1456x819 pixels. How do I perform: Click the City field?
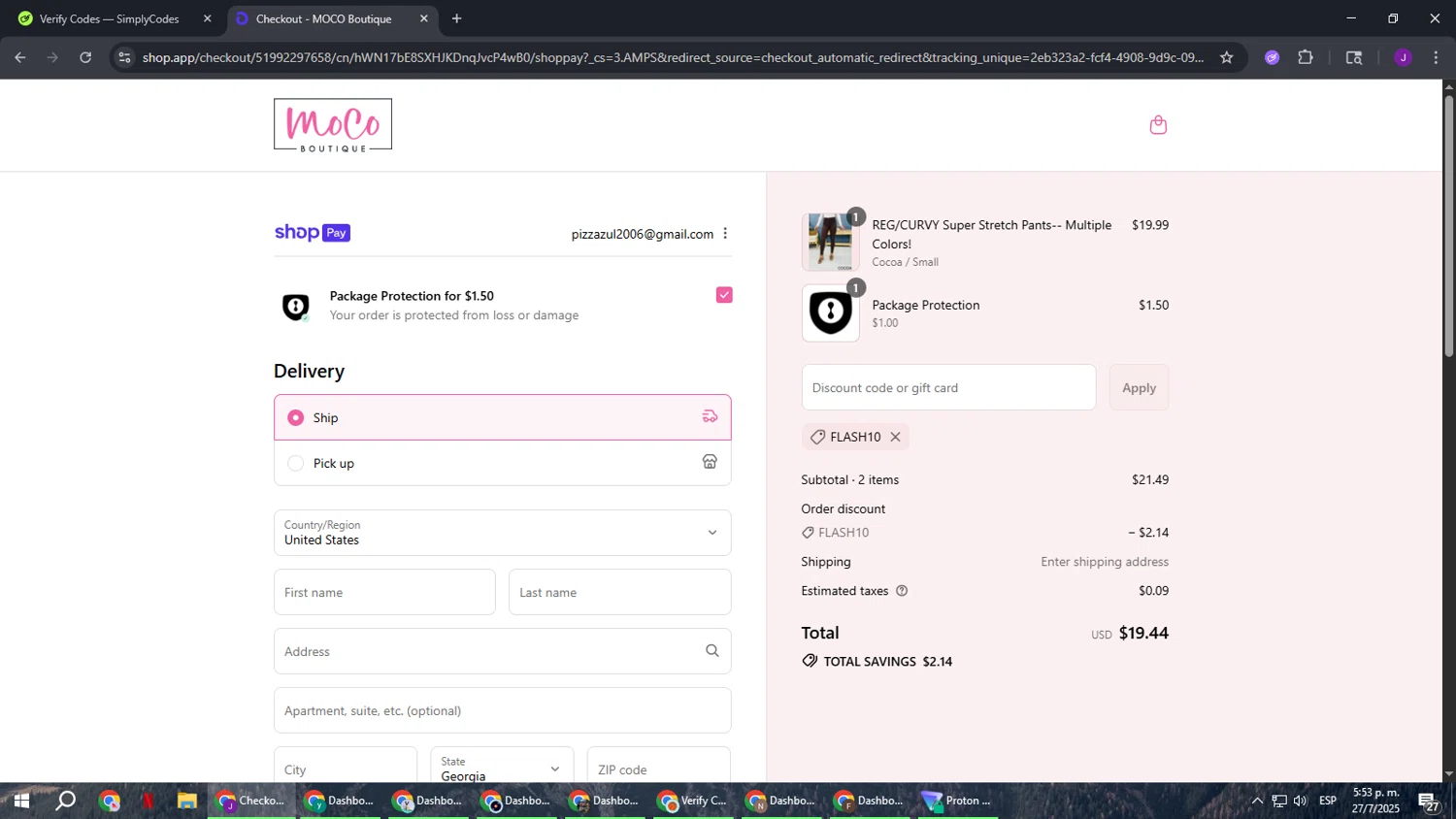point(346,765)
